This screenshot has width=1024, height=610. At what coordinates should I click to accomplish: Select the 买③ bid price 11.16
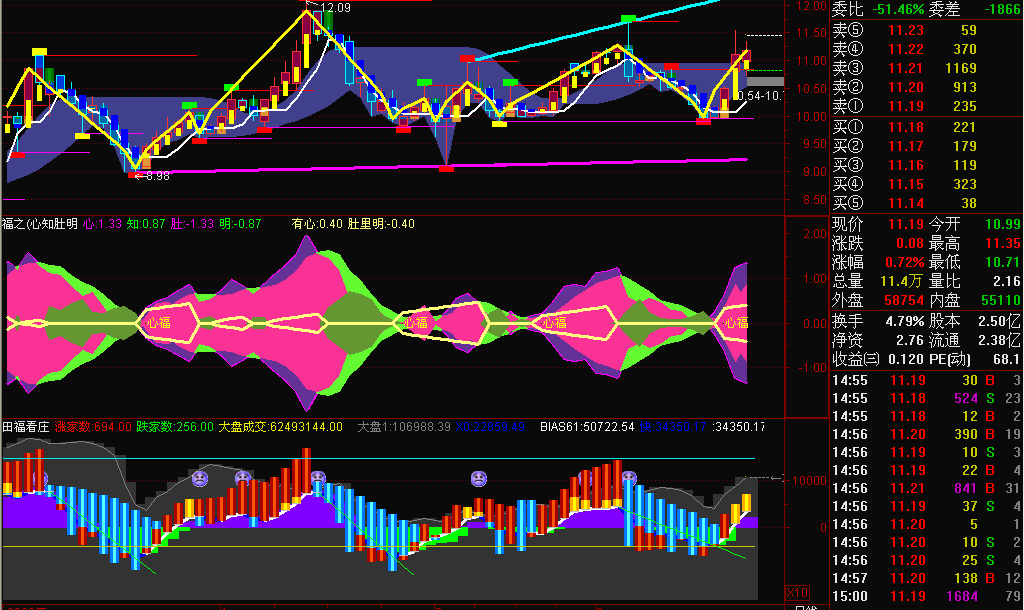pos(906,165)
